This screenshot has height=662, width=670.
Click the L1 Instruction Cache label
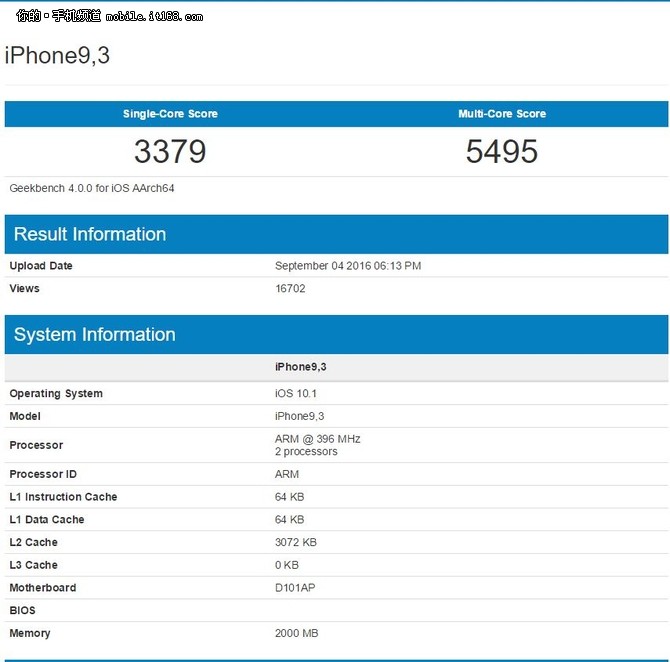coord(63,497)
